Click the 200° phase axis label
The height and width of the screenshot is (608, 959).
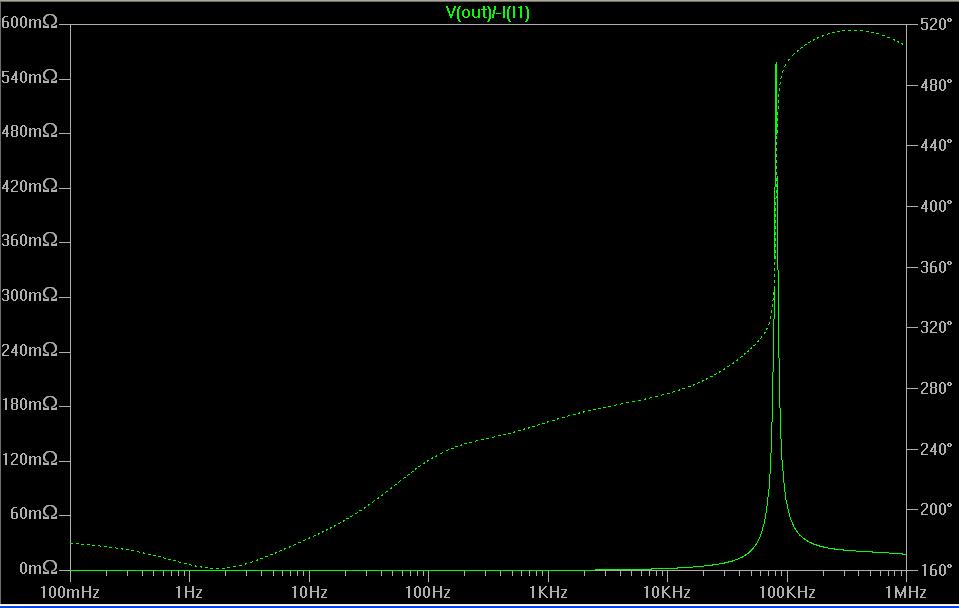[936, 509]
